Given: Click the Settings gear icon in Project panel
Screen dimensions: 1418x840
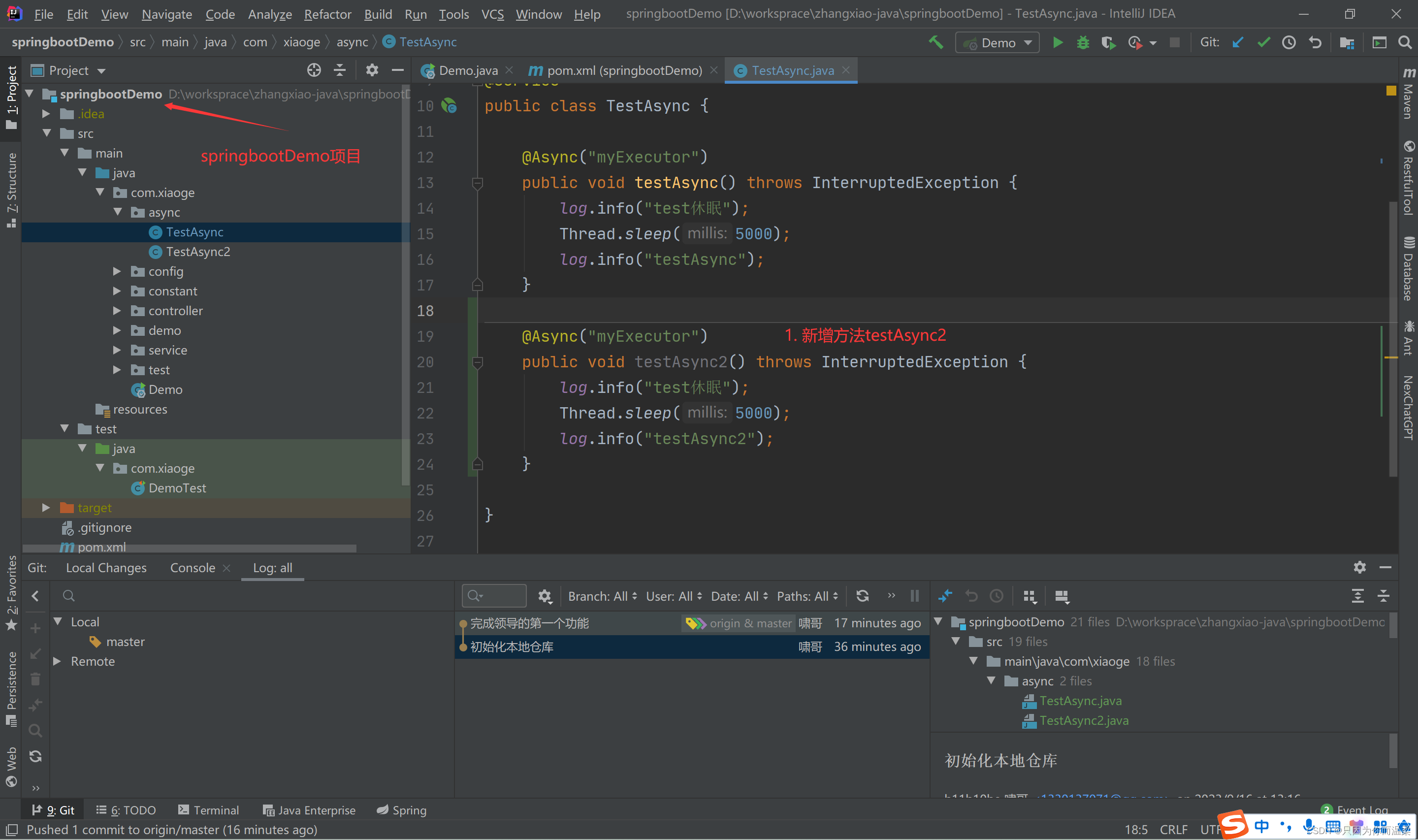Looking at the screenshot, I should [x=371, y=69].
